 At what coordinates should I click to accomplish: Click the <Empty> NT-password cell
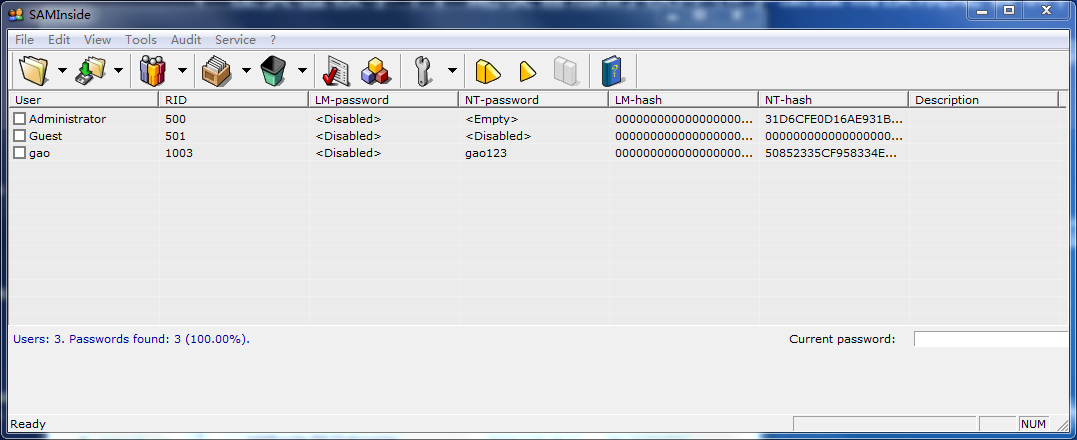pyautogui.click(x=492, y=119)
